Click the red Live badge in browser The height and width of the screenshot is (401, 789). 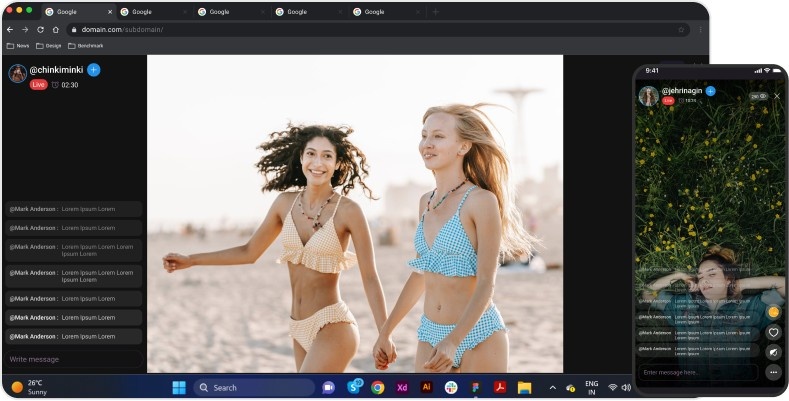point(38,85)
